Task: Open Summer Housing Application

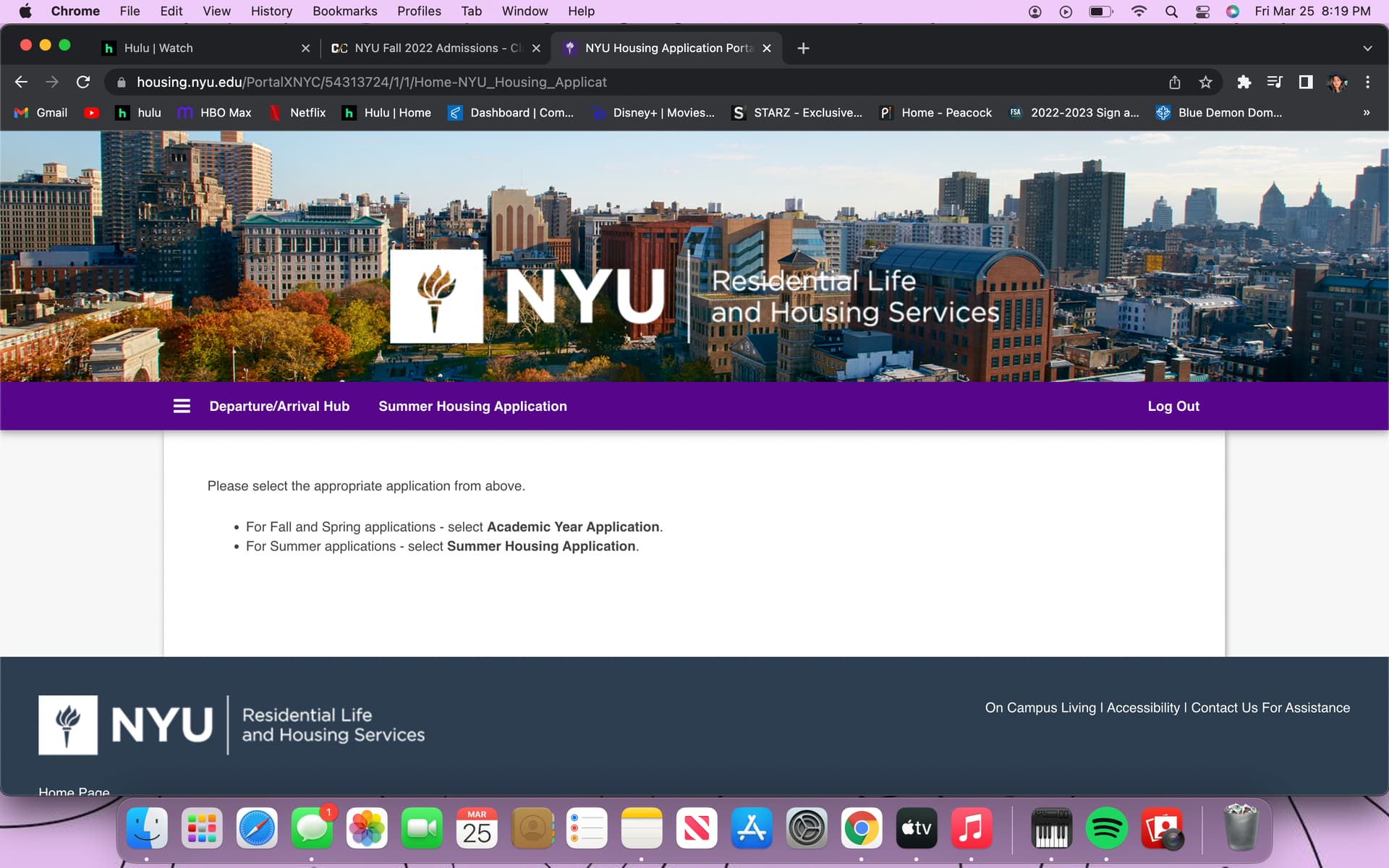Action: 472,406
